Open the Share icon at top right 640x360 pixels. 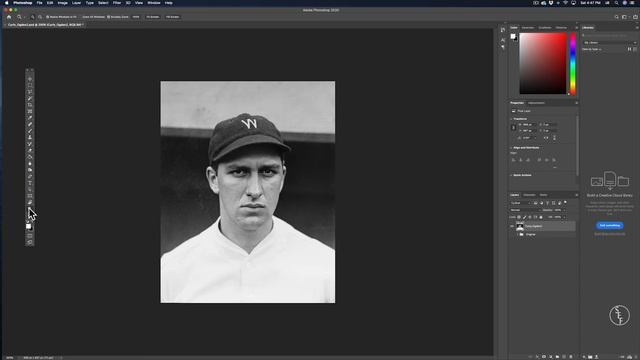[x=635, y=17]
